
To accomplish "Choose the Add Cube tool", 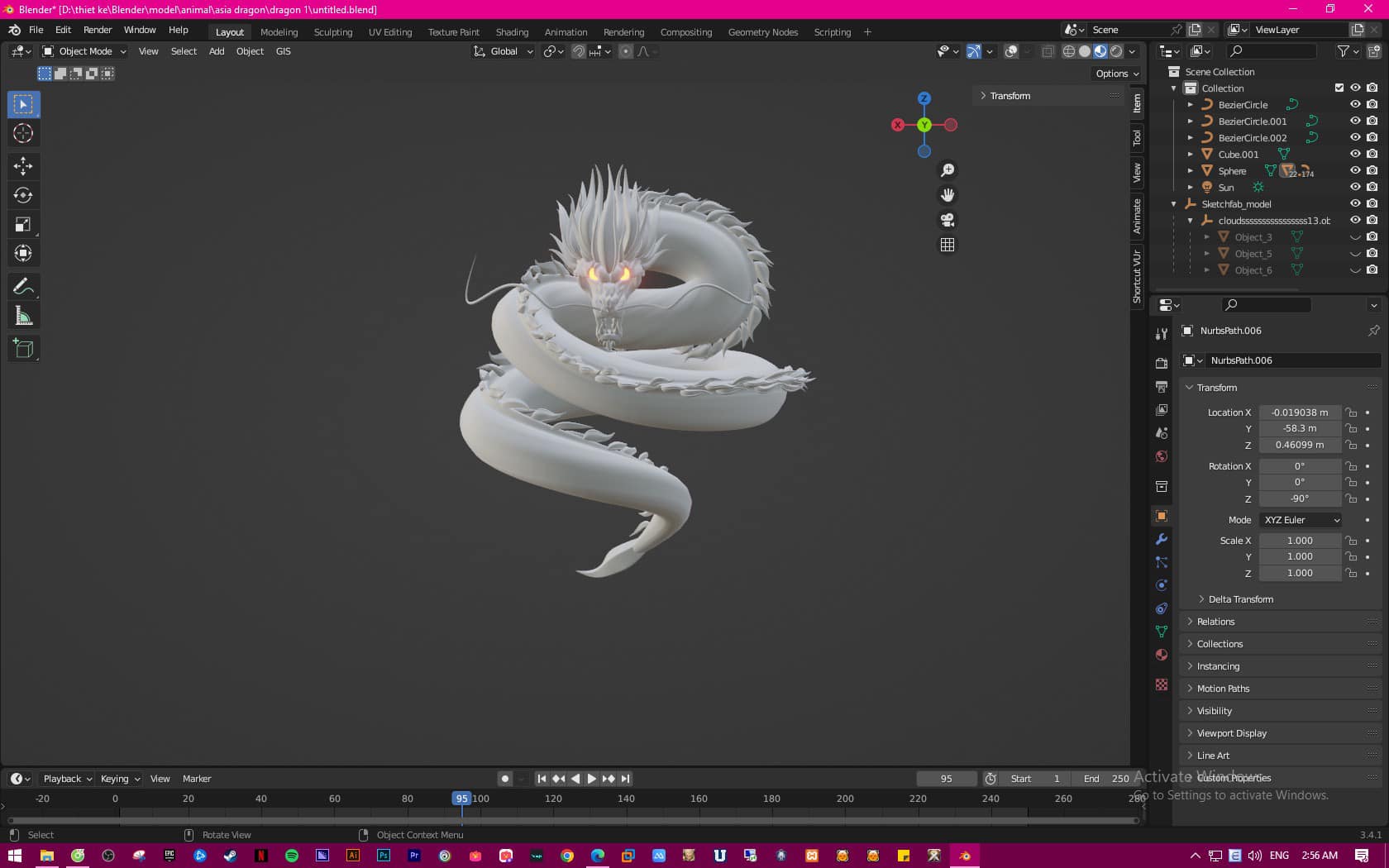I will (23, 349).
